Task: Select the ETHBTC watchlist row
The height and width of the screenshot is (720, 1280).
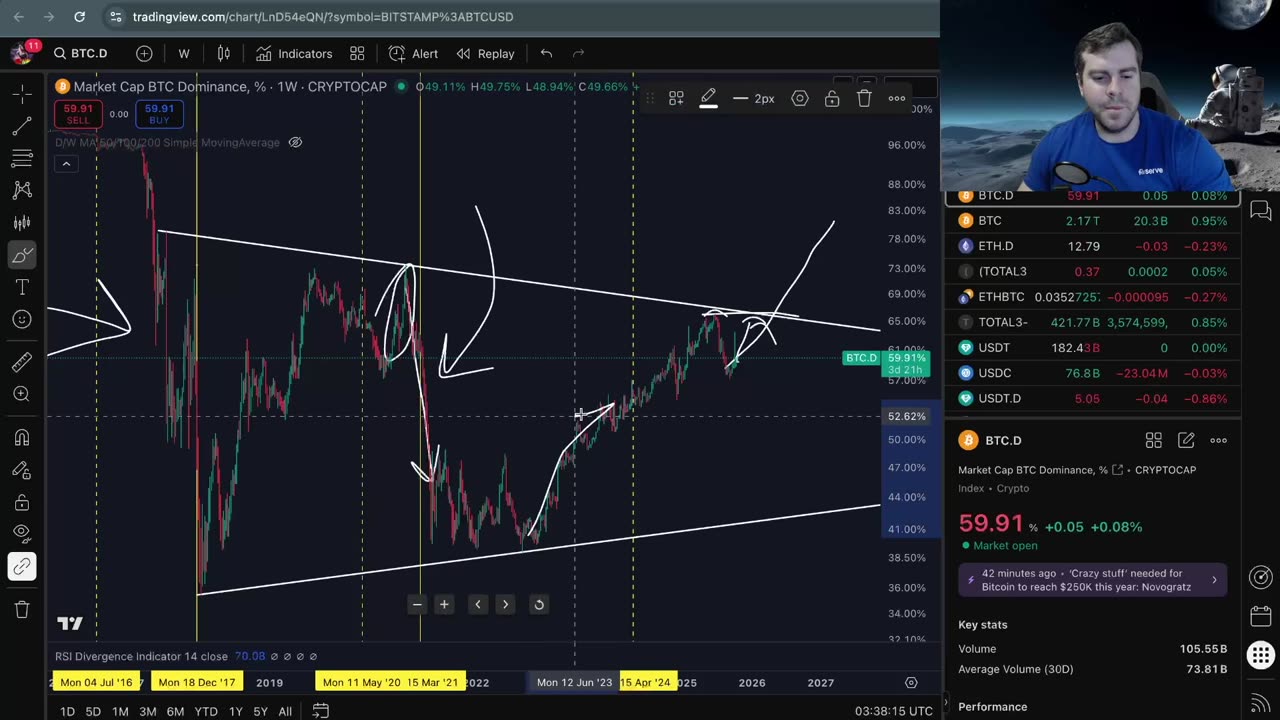Action: 1093,297
